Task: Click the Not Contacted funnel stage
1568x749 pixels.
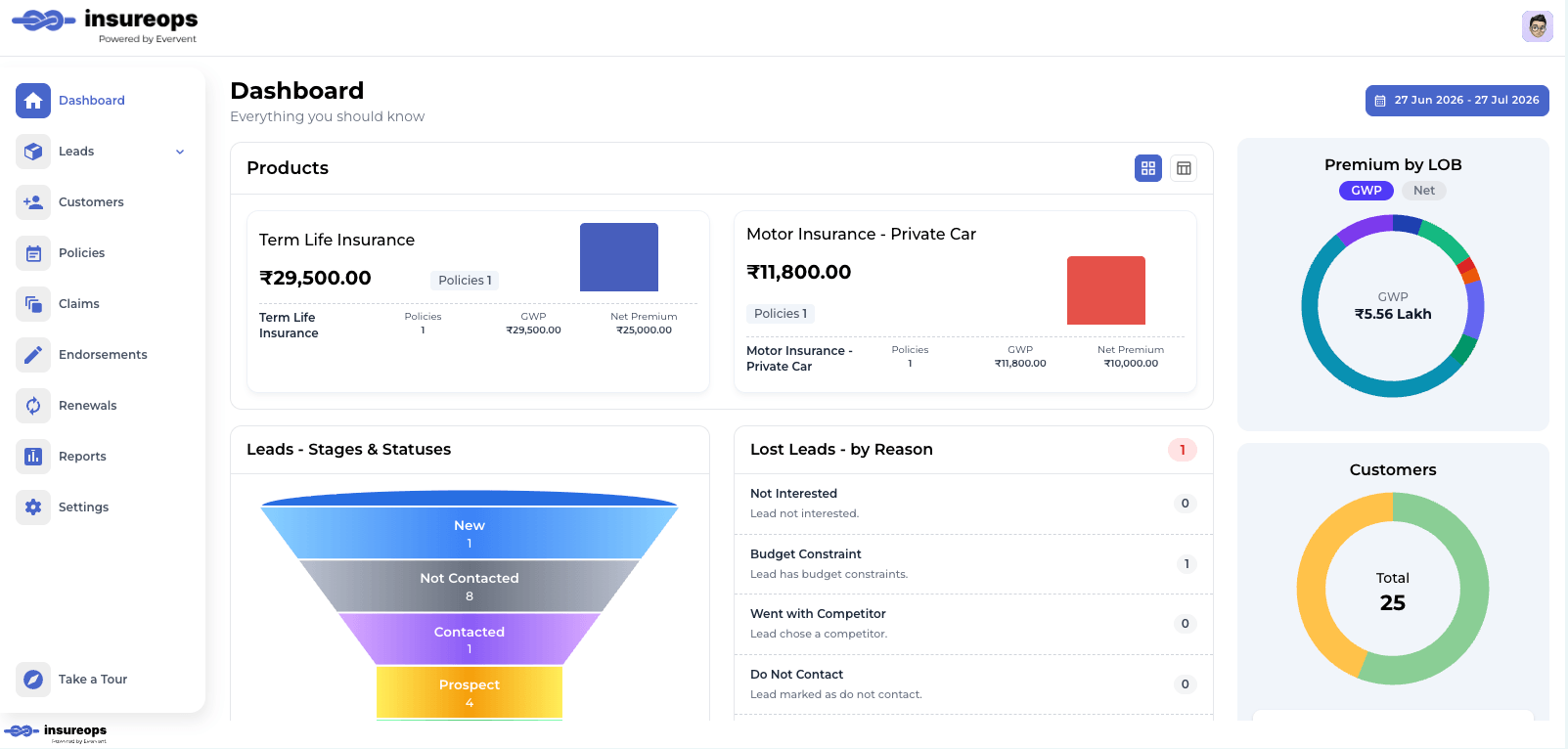Action: coord(470,587)
